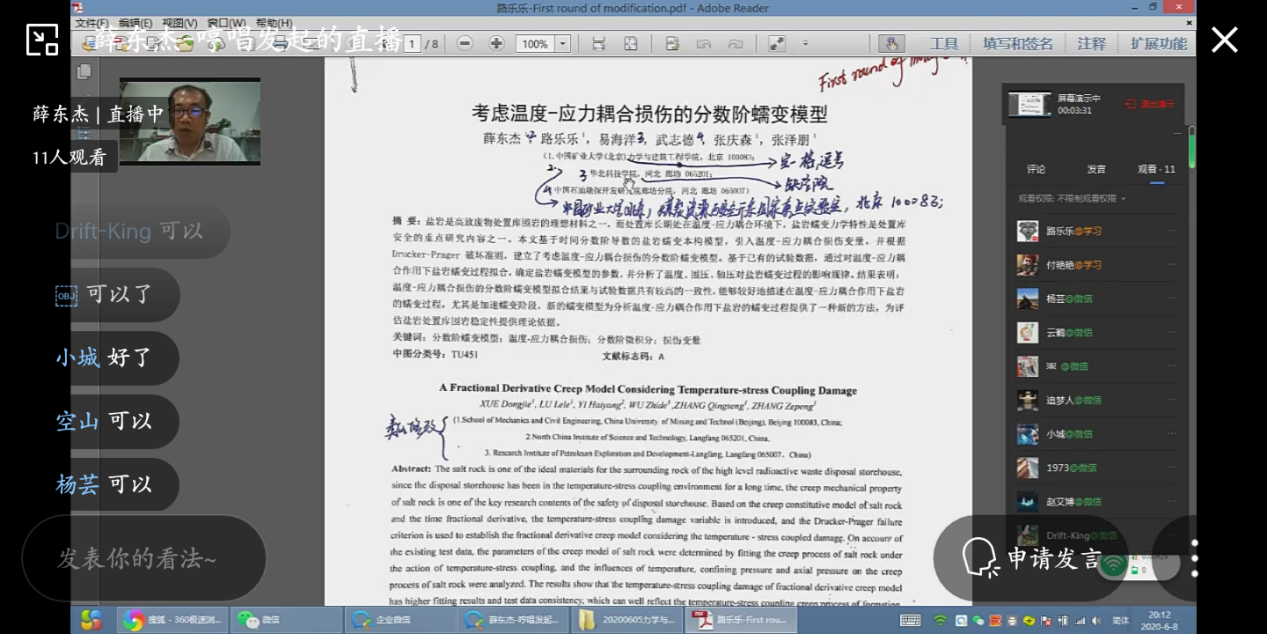
Task: Tap the picture-in-picture minimize icon at the top left
Action: [x=42, y=39]
